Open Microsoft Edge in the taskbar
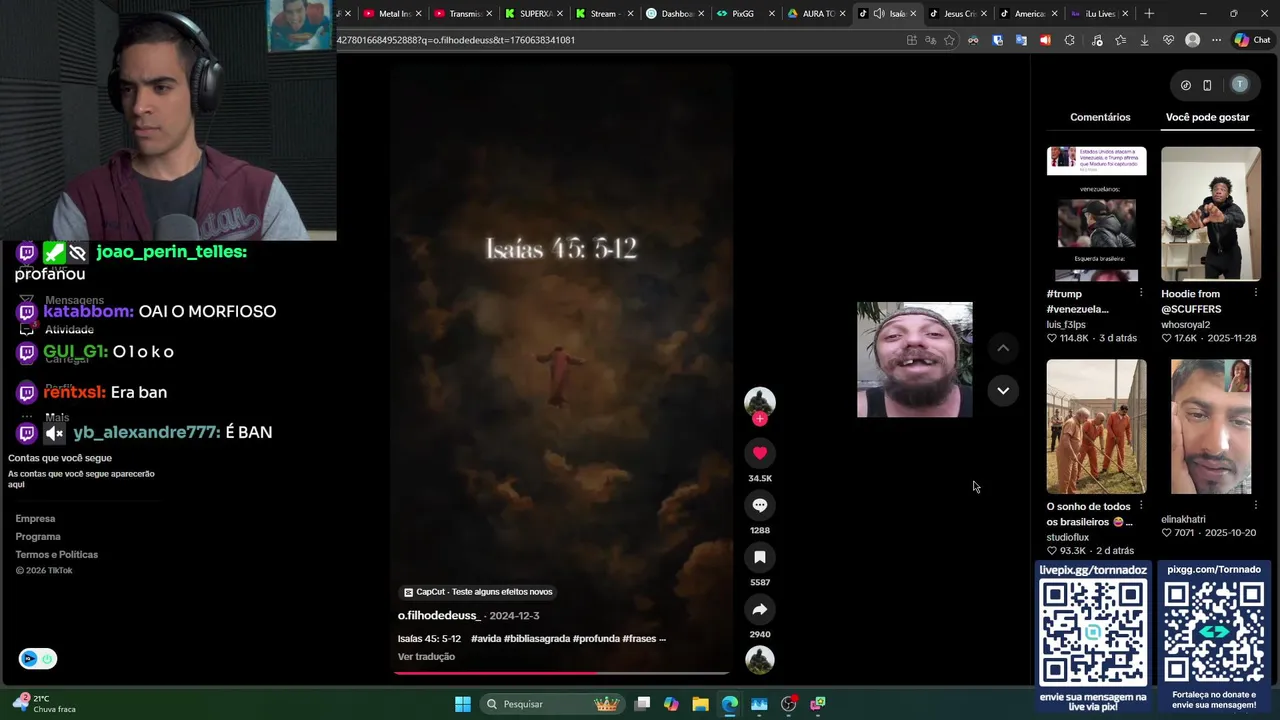 [730, 704]
